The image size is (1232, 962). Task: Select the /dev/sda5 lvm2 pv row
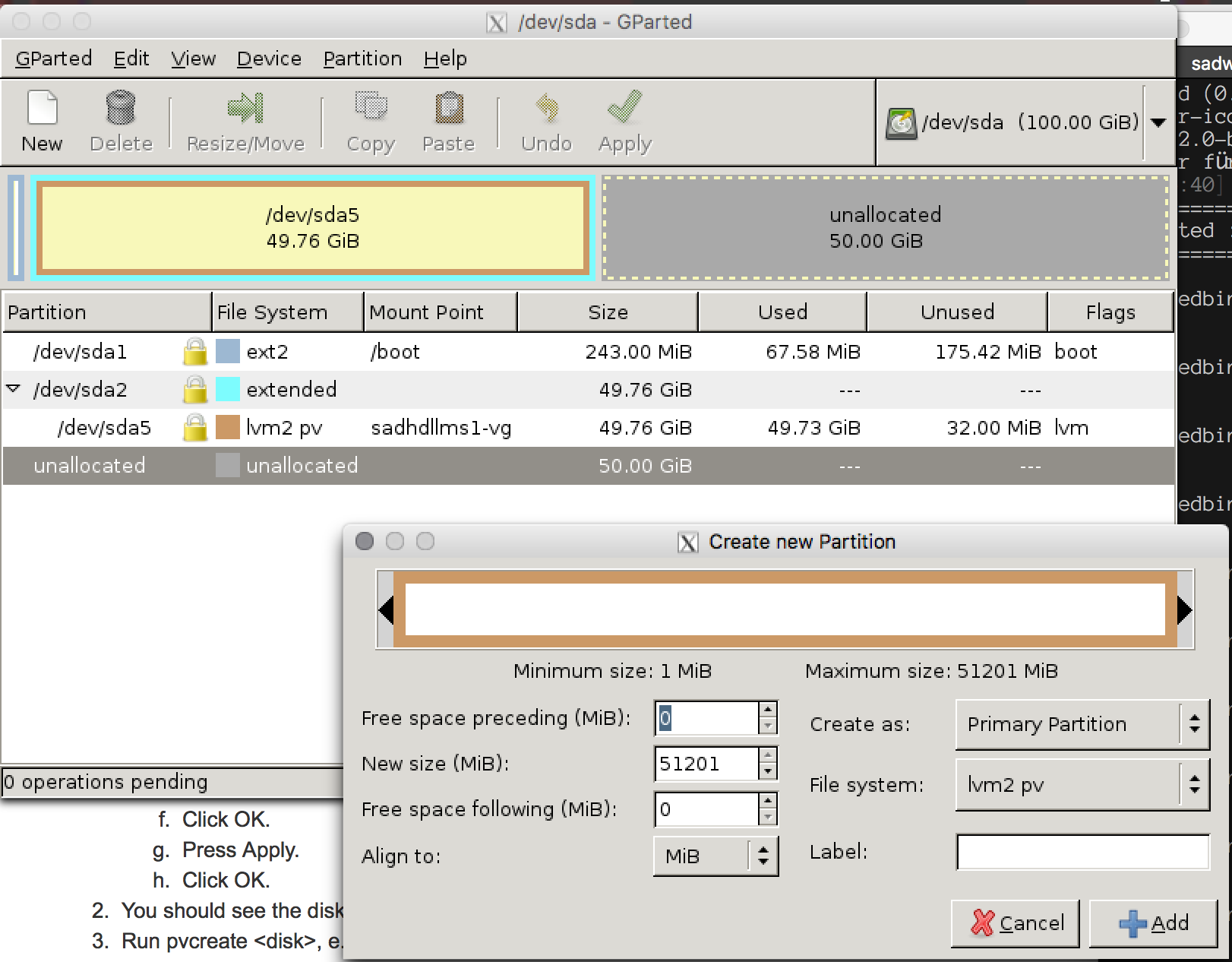pyautogui.click(x=589, y=428)
